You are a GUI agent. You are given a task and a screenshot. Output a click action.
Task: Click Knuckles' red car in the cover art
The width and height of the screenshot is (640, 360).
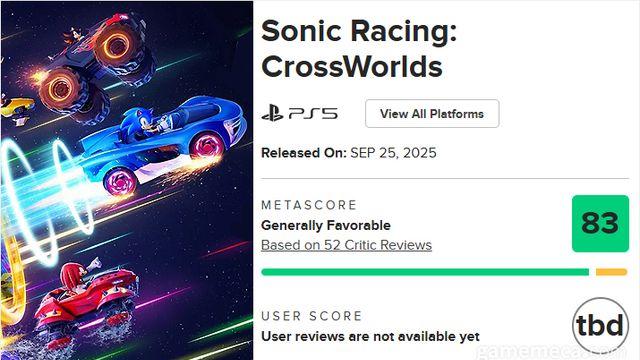point(88,300)
